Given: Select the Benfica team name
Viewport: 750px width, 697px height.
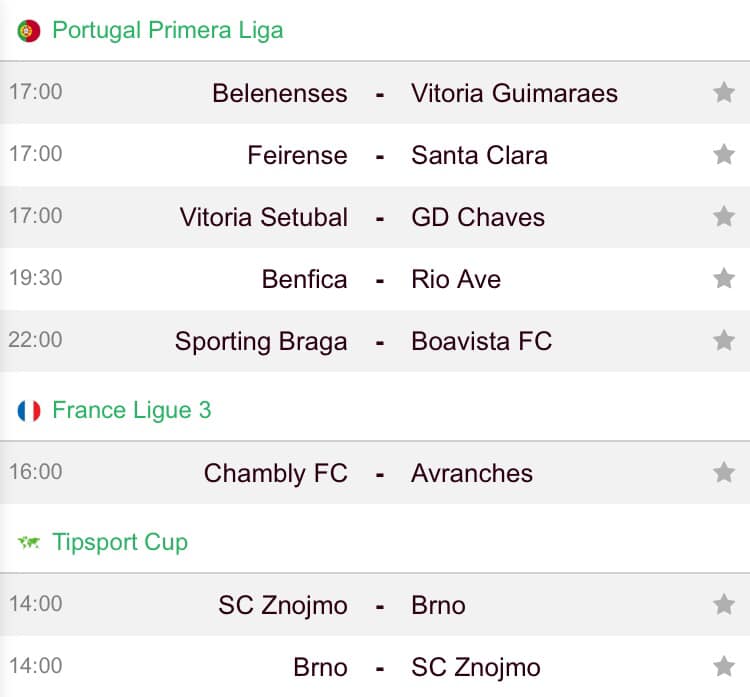Looking at the screenshot, I should (304, 279).
